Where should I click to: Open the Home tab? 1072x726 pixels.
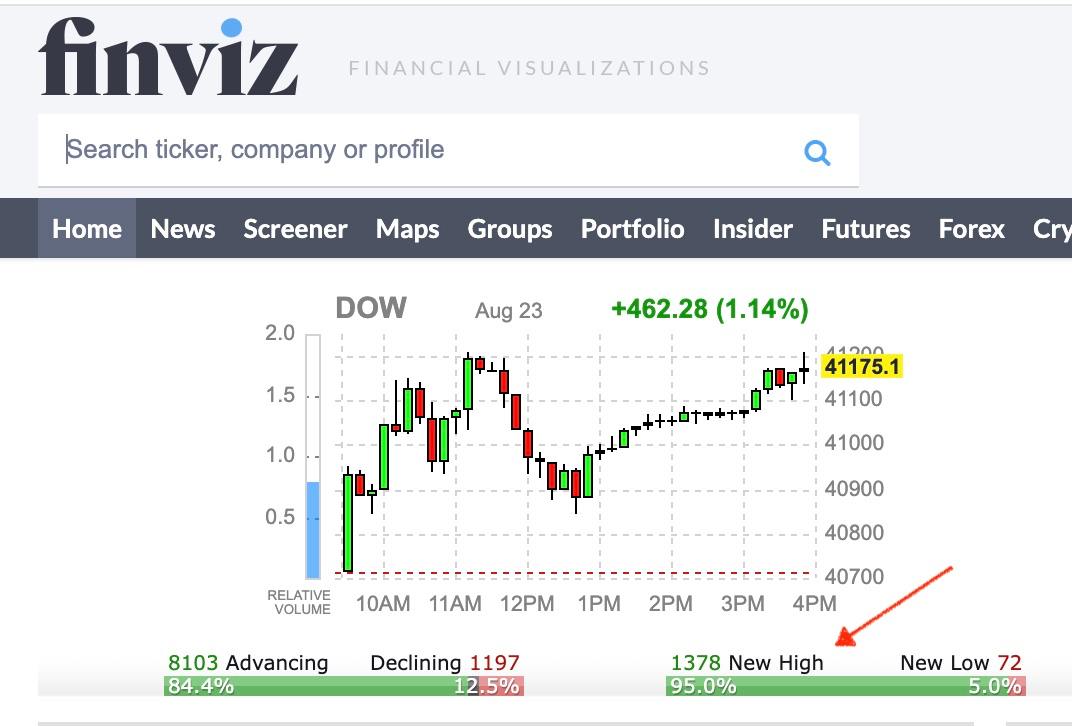click(87, 229)
